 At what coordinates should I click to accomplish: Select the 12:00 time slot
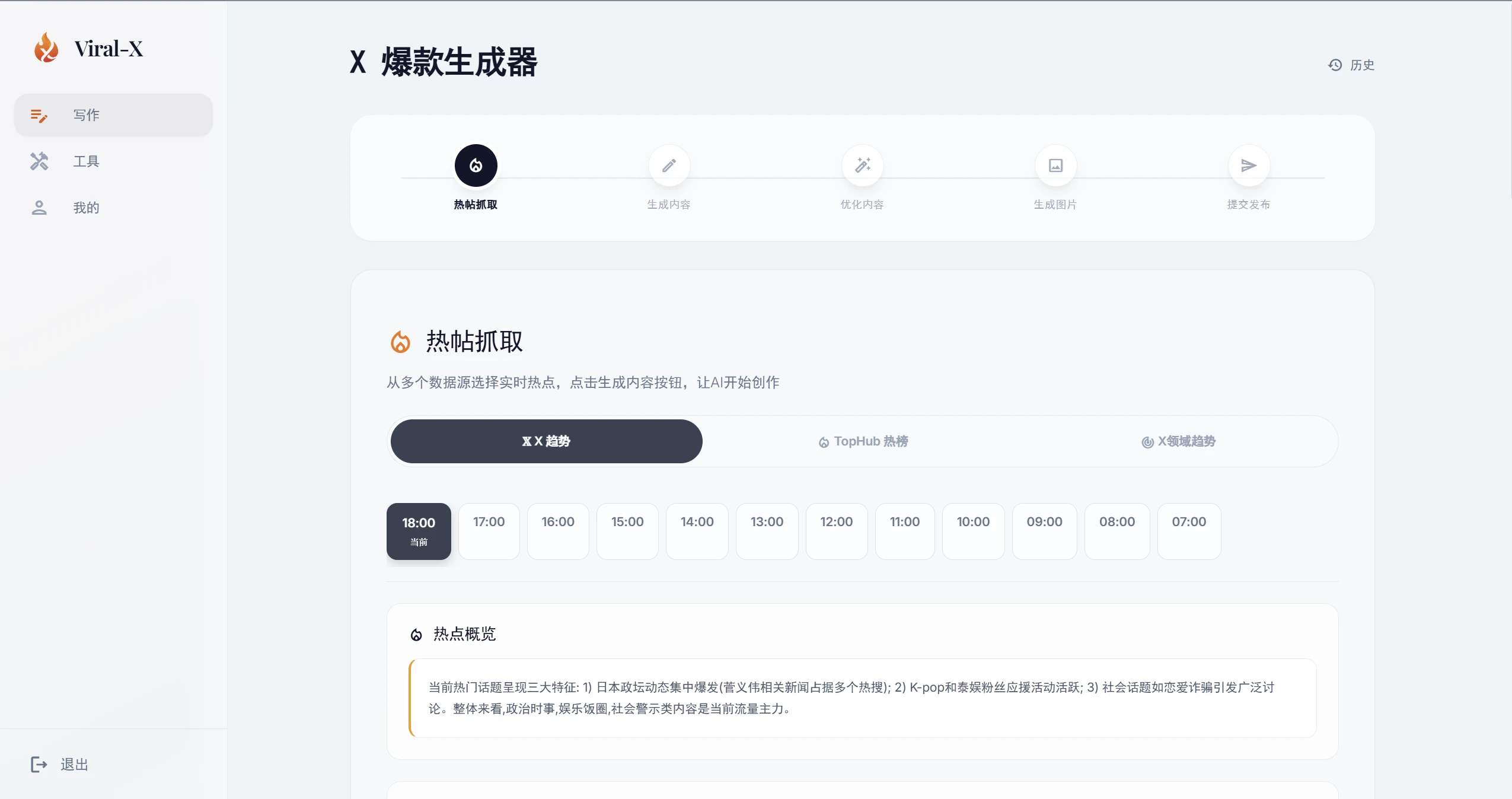[837, 531]
